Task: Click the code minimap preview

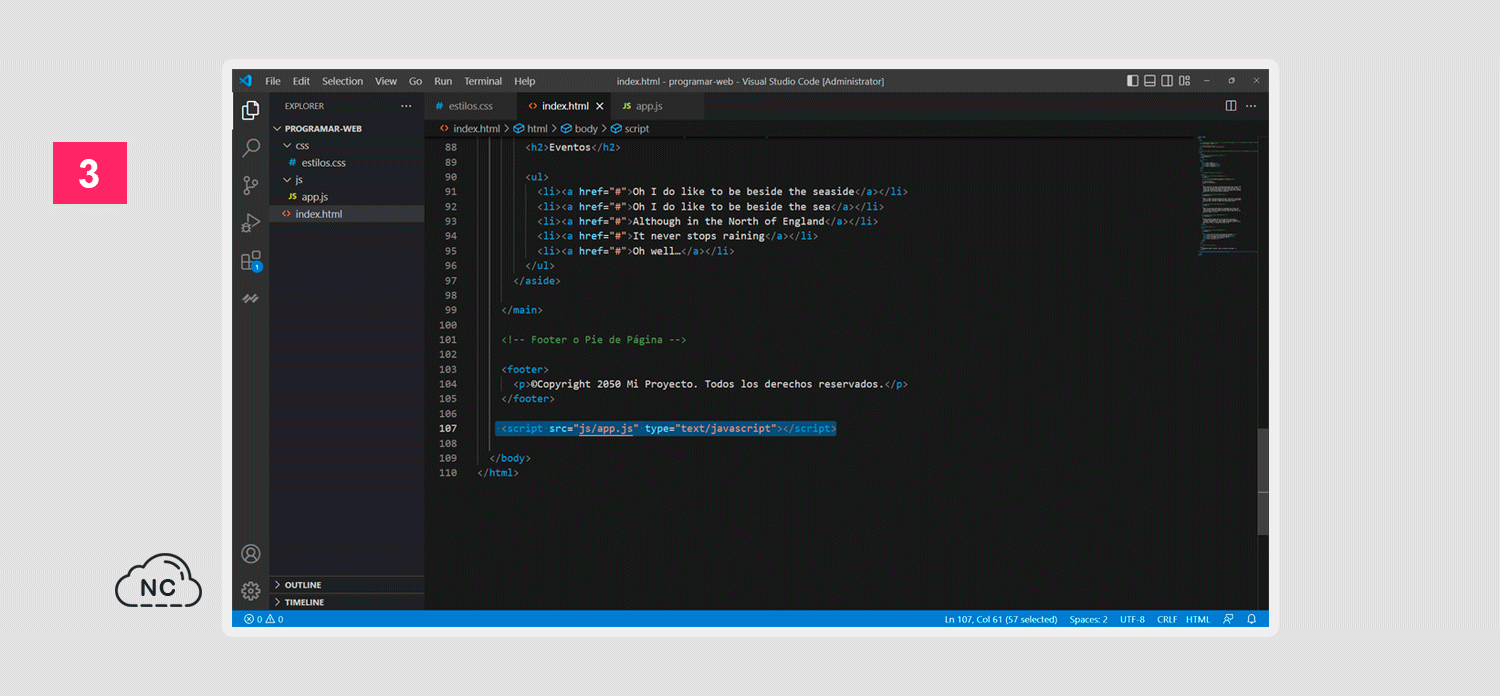Action: (1227, 196)
